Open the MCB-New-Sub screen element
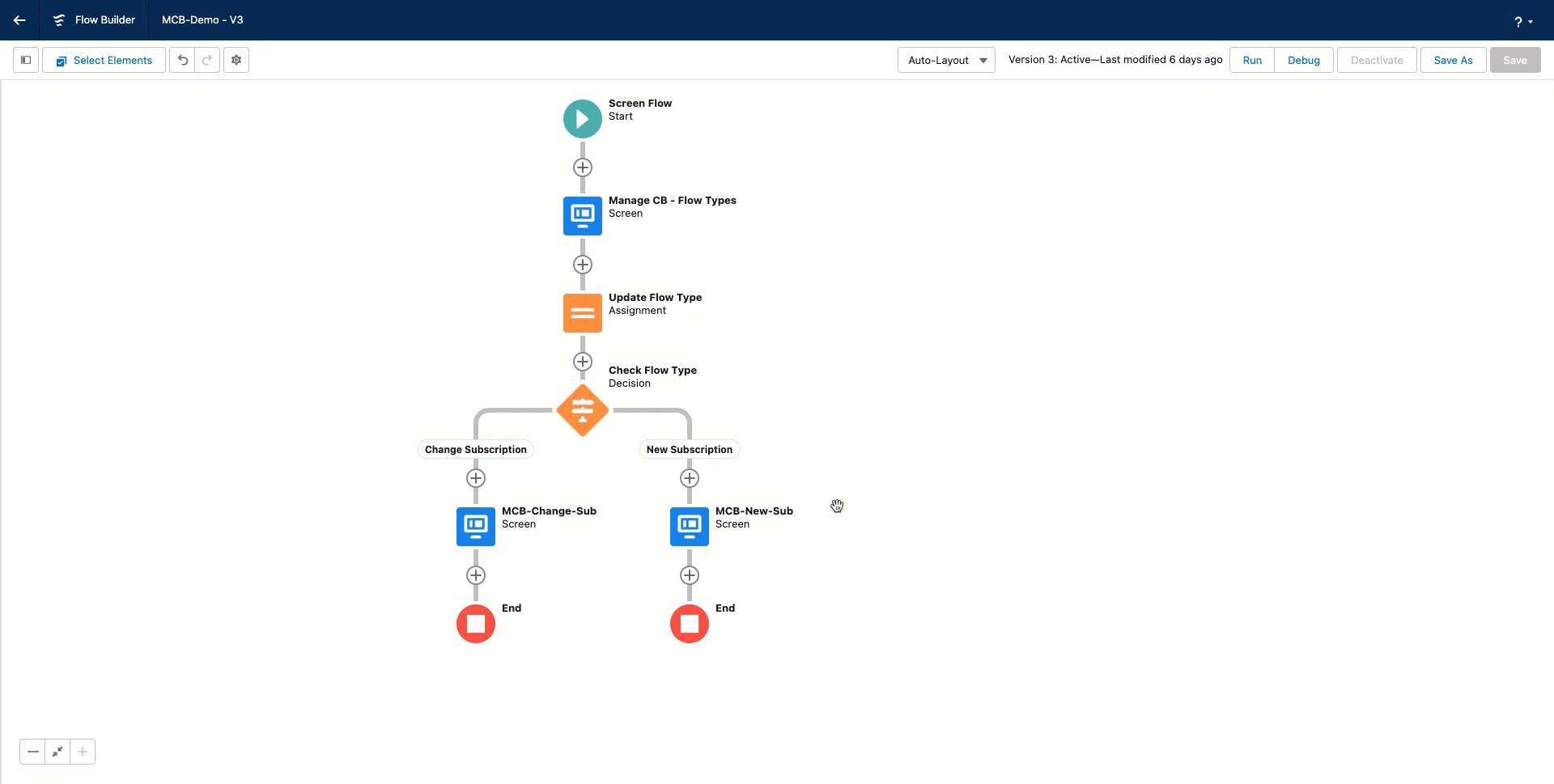The image size is (1554, 784). point(690,527)
